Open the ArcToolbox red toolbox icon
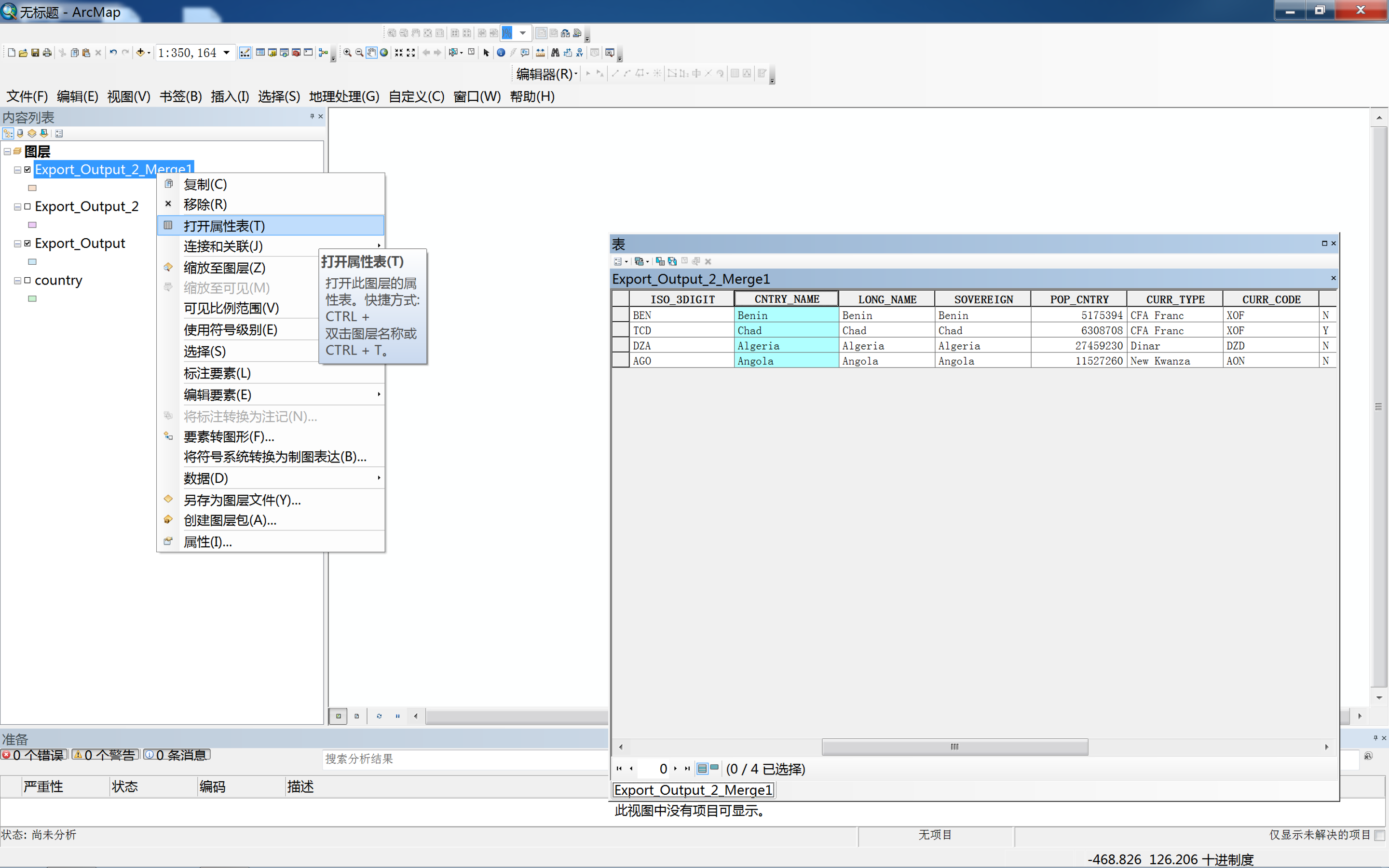This screenshot has width=1389, height=868. 296,53
